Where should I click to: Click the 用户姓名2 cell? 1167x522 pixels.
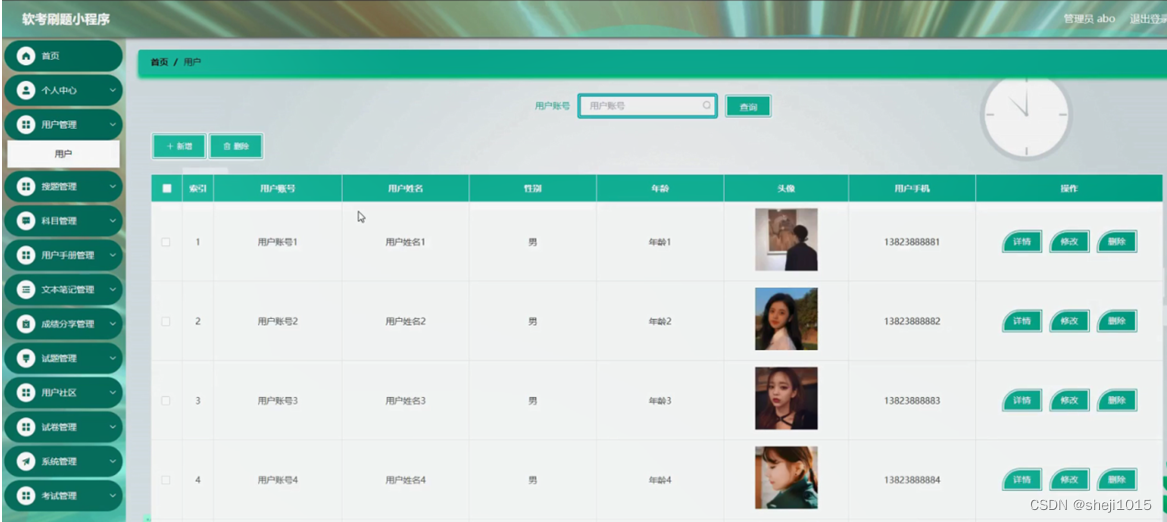tap(406, 322)
